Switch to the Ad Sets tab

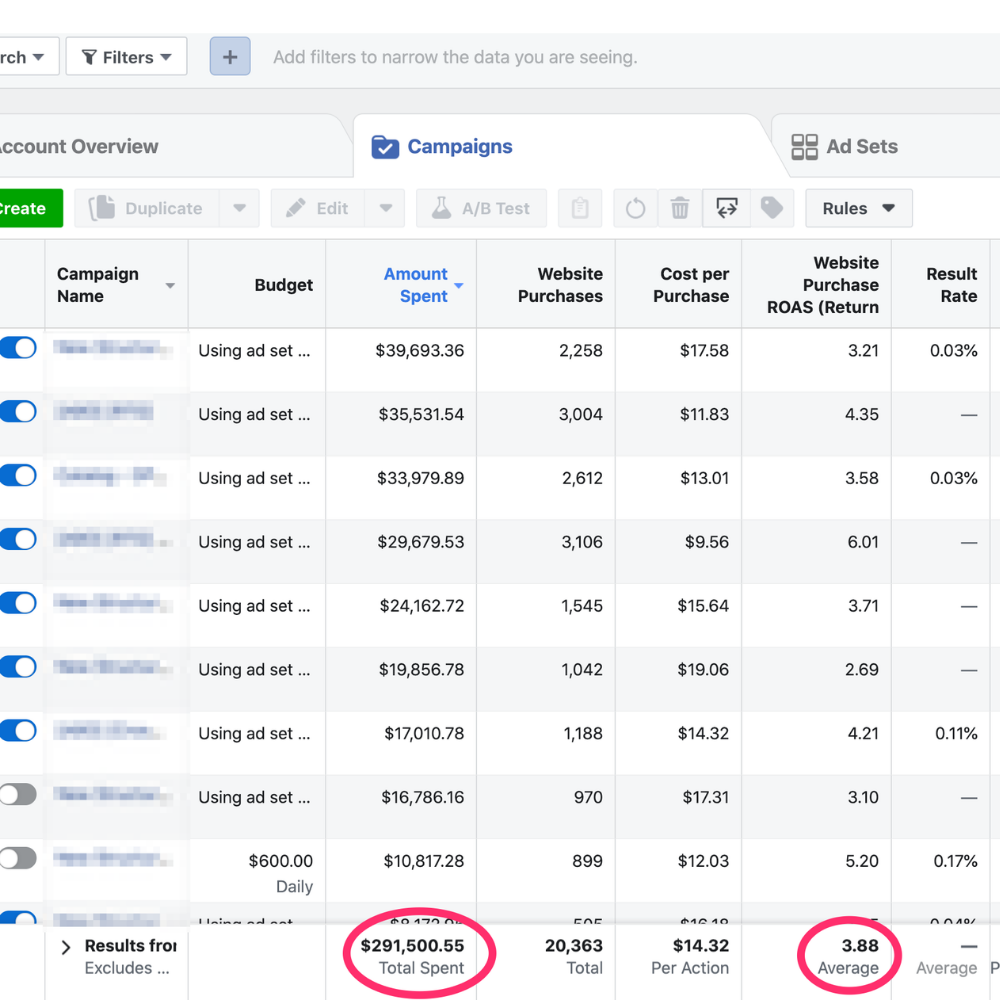coord(845,147)
